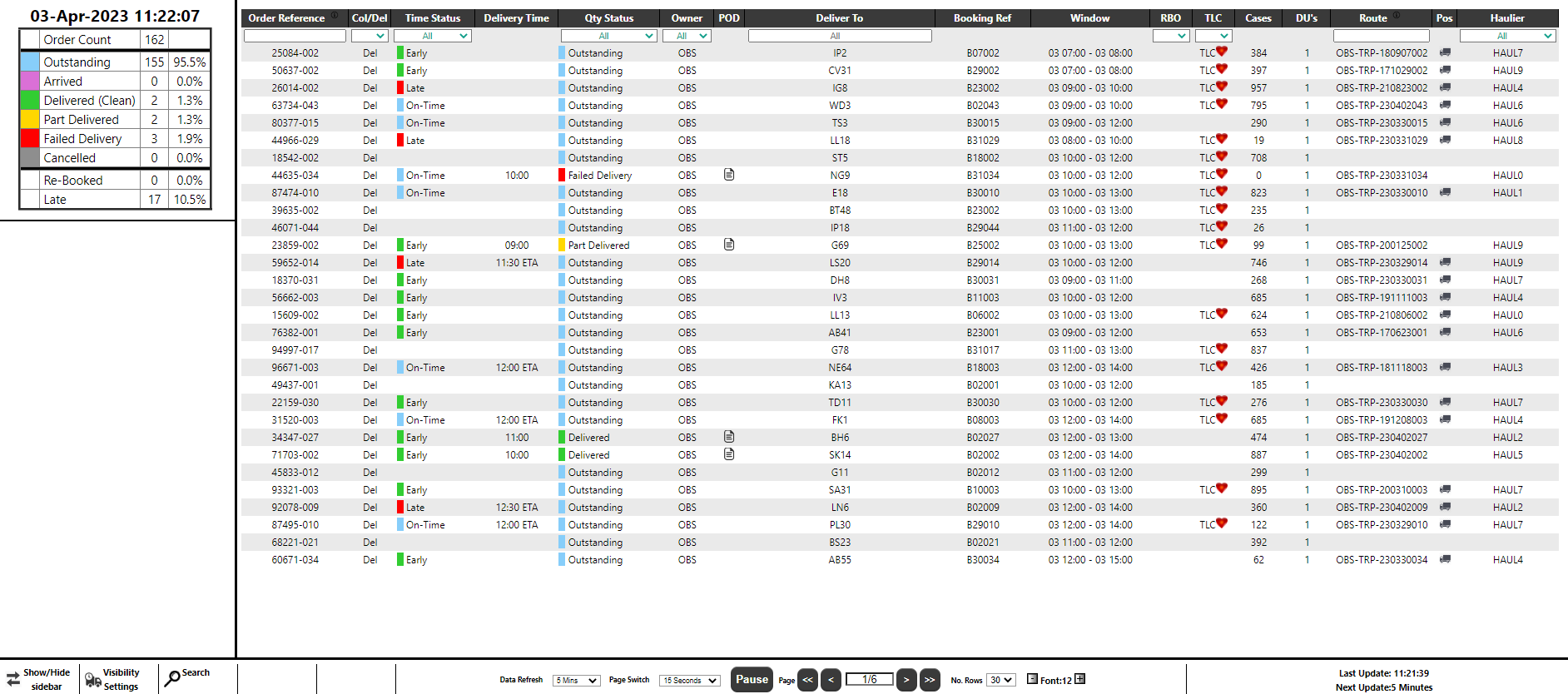This screenshot has height=694, width=1568.
Task: Click the truck position icon for route OBS-TRP-181118003
Action: (x=1445, y=367)
